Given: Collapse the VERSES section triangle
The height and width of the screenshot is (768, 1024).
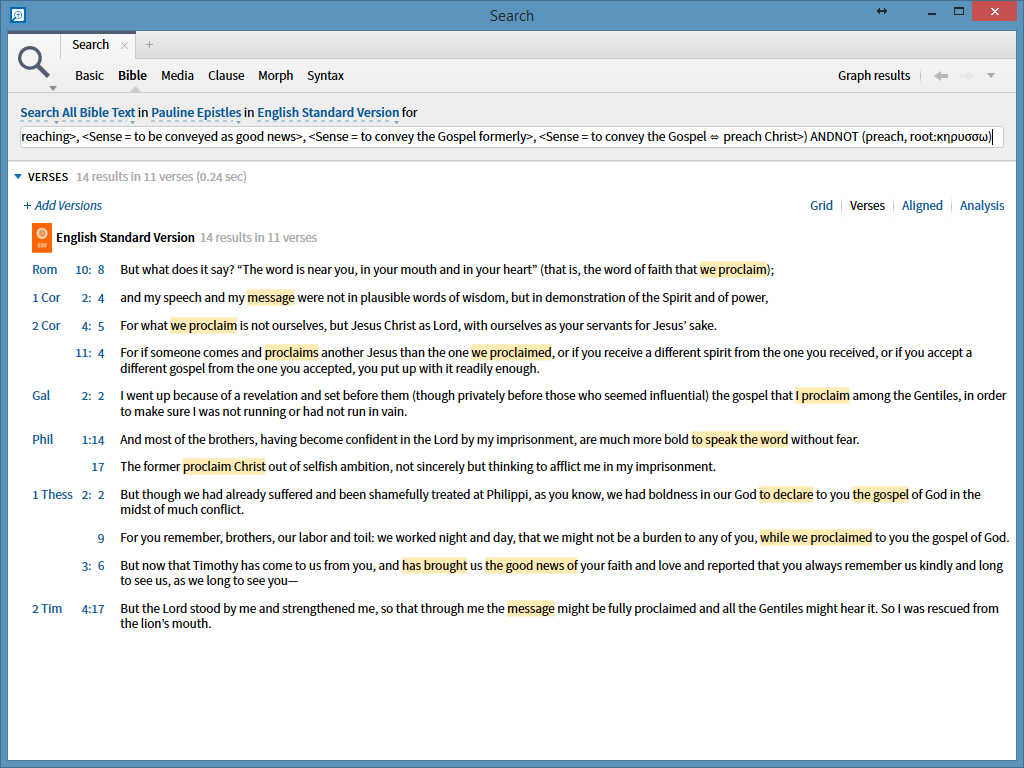Looking at the screenshot, I should (x=18, y=176).
